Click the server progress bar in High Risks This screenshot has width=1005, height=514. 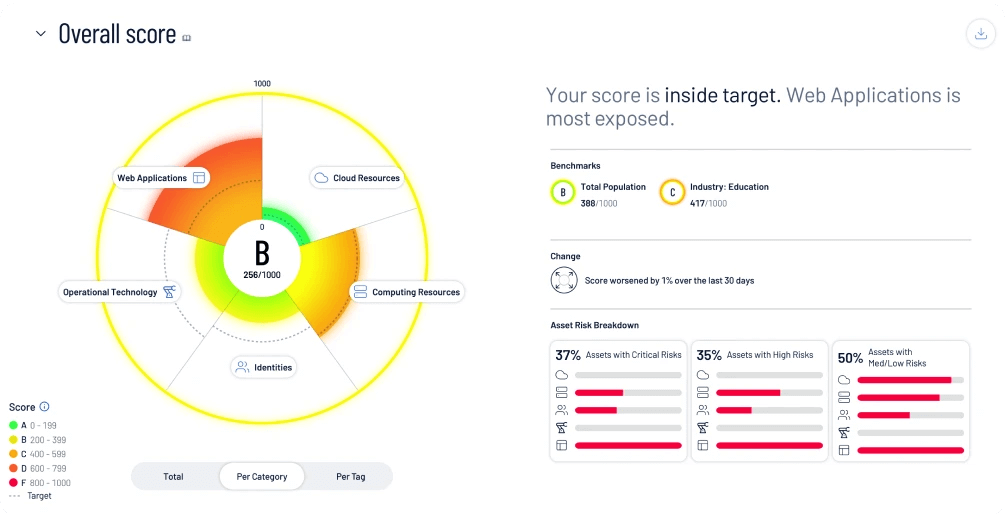769,392
